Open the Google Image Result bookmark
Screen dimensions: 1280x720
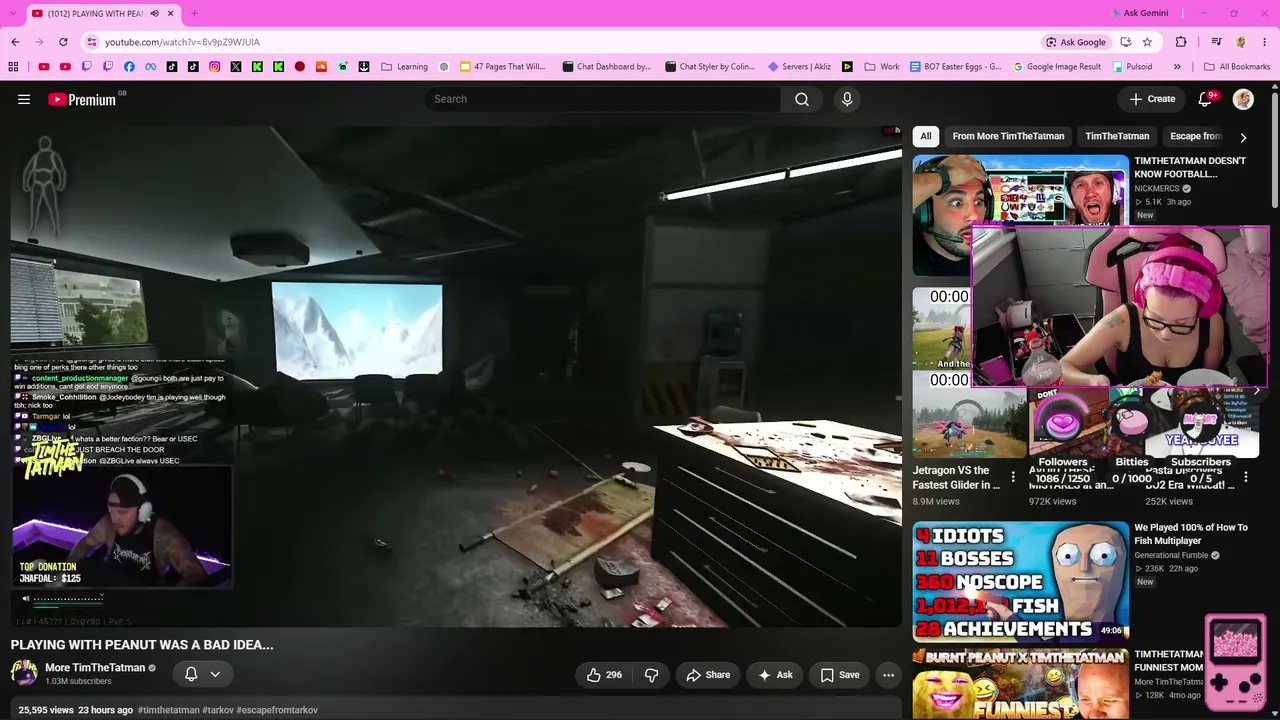1057,67
